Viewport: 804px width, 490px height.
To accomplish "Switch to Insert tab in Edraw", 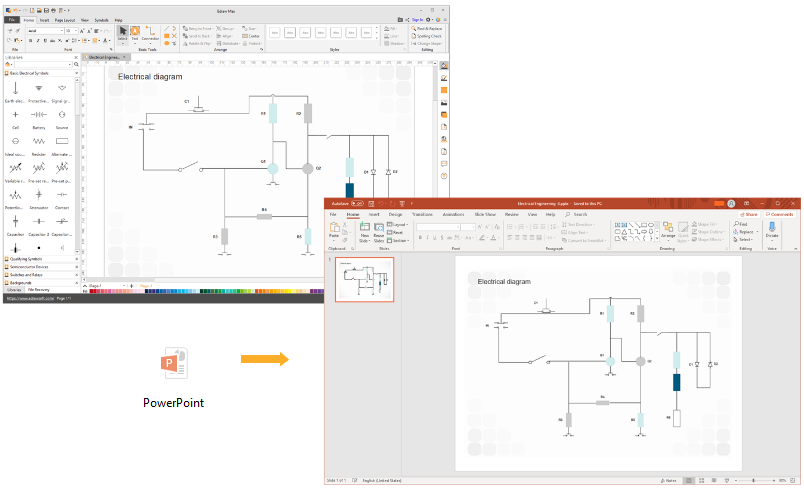I will coord(45,20).
